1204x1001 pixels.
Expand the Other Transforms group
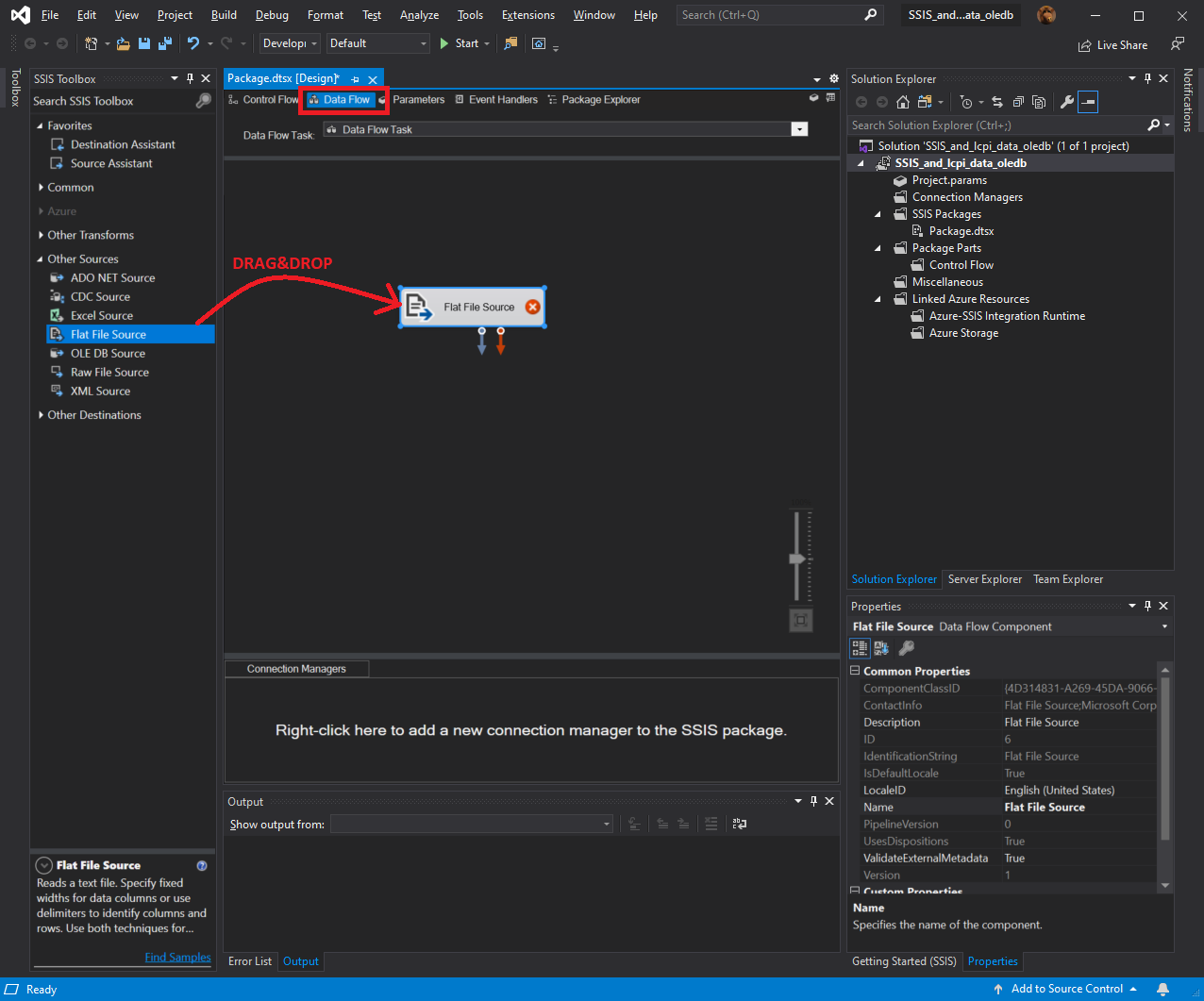click(40, 235)
